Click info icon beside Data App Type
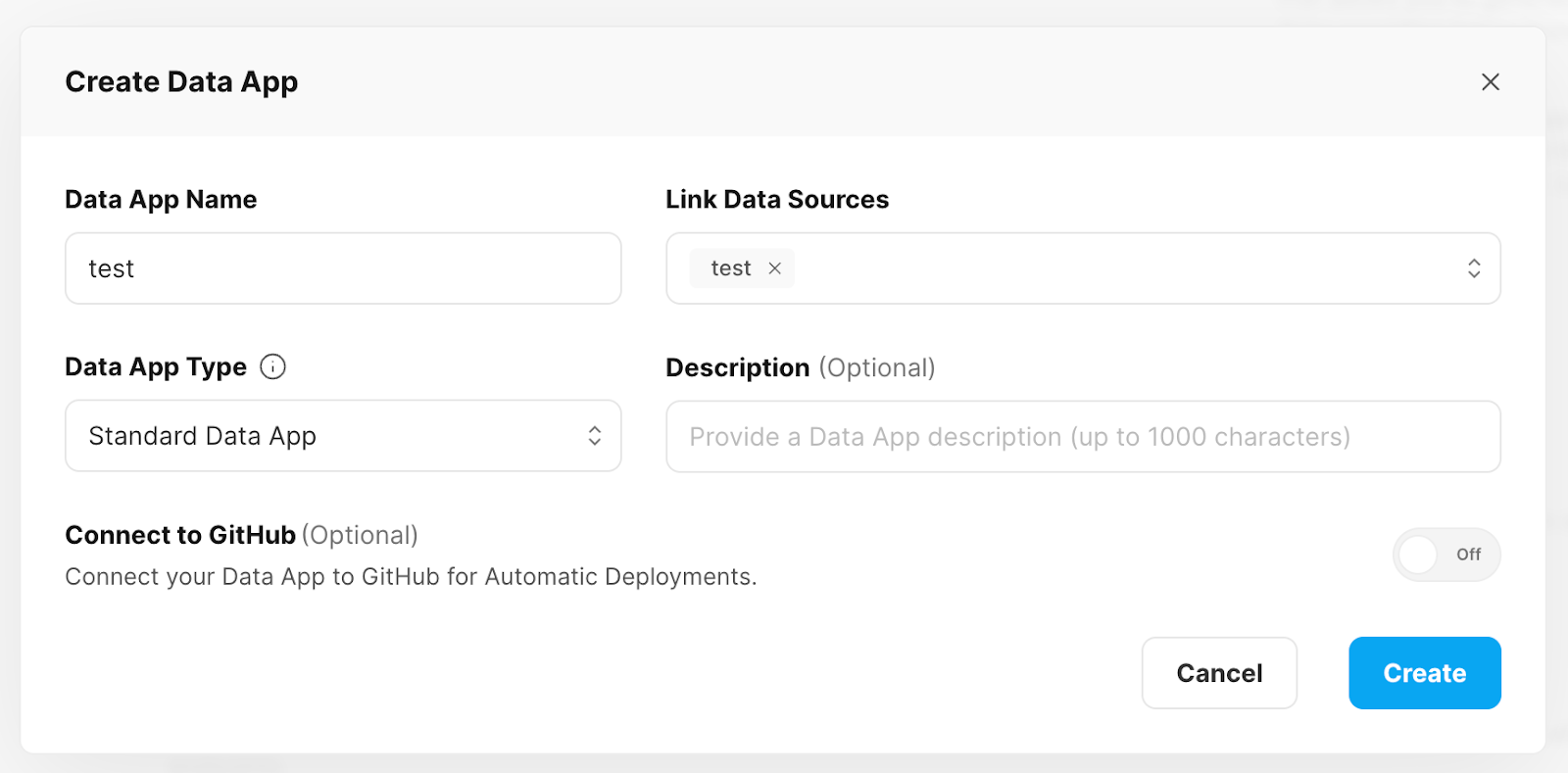Viewport: 1568px width, 773px height. pos(272,366)
